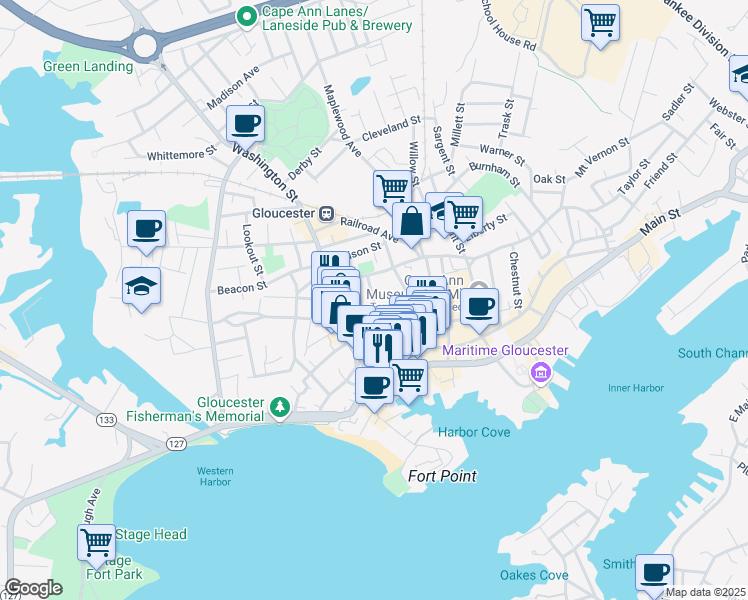Screen dimensions: 748x600
Task: Click Railroad Ave road label
Action: pyautogui.click(x=369, y=229)
